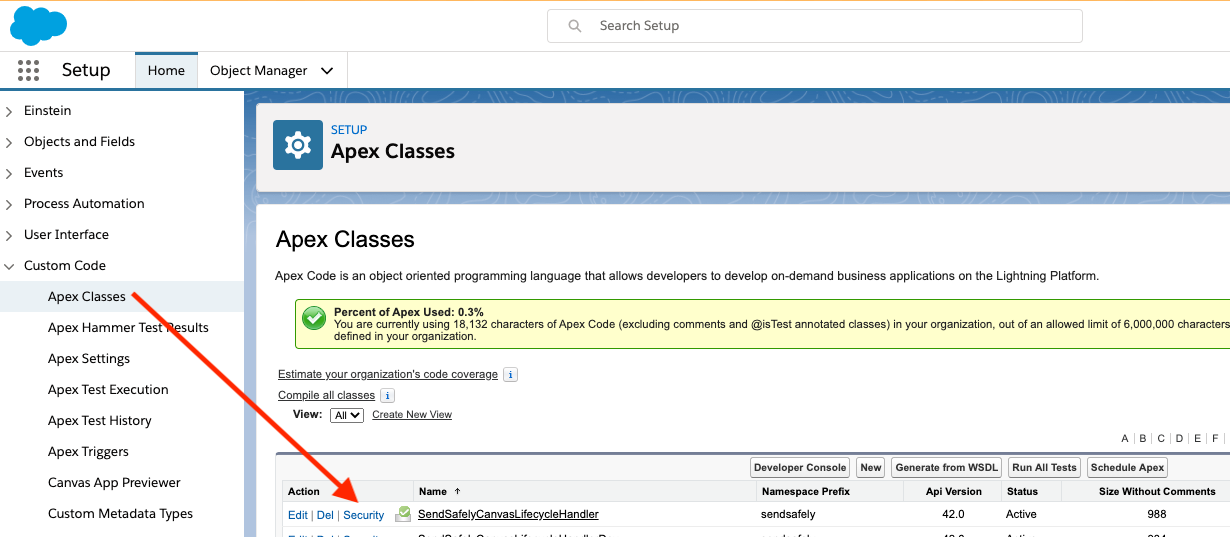Expand the User Interface section
This screenshot has height=537, width=1230.
coord(9,235)
